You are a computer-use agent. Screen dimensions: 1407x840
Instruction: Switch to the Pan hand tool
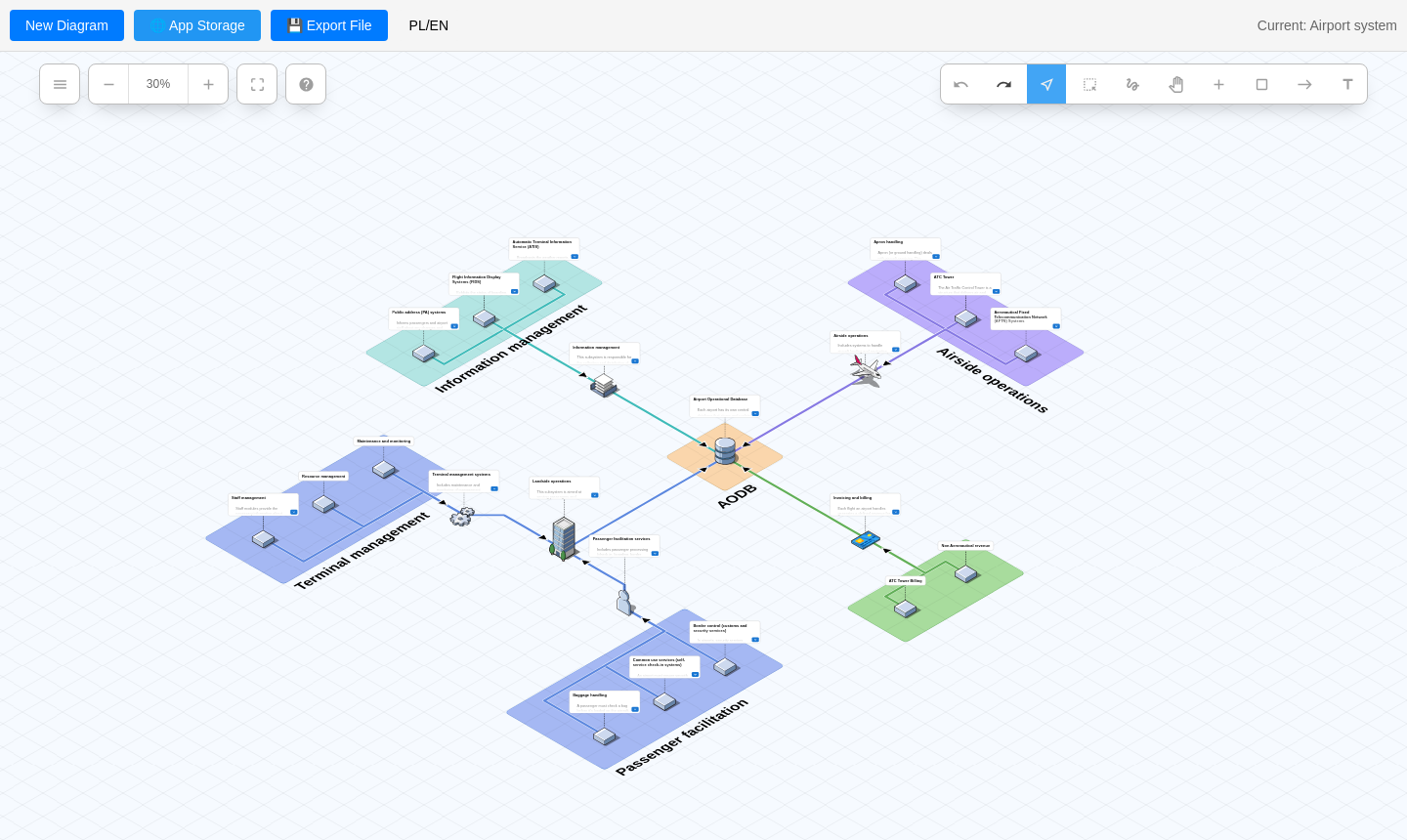(x=1175, y=85)
